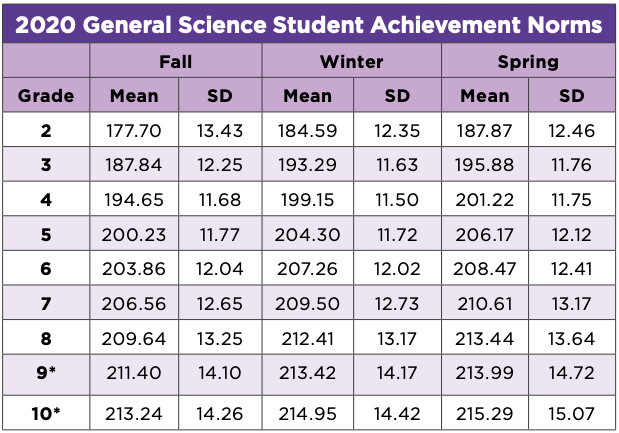
Task: Click Spring mean value 201.22
Action: [485, 200]
